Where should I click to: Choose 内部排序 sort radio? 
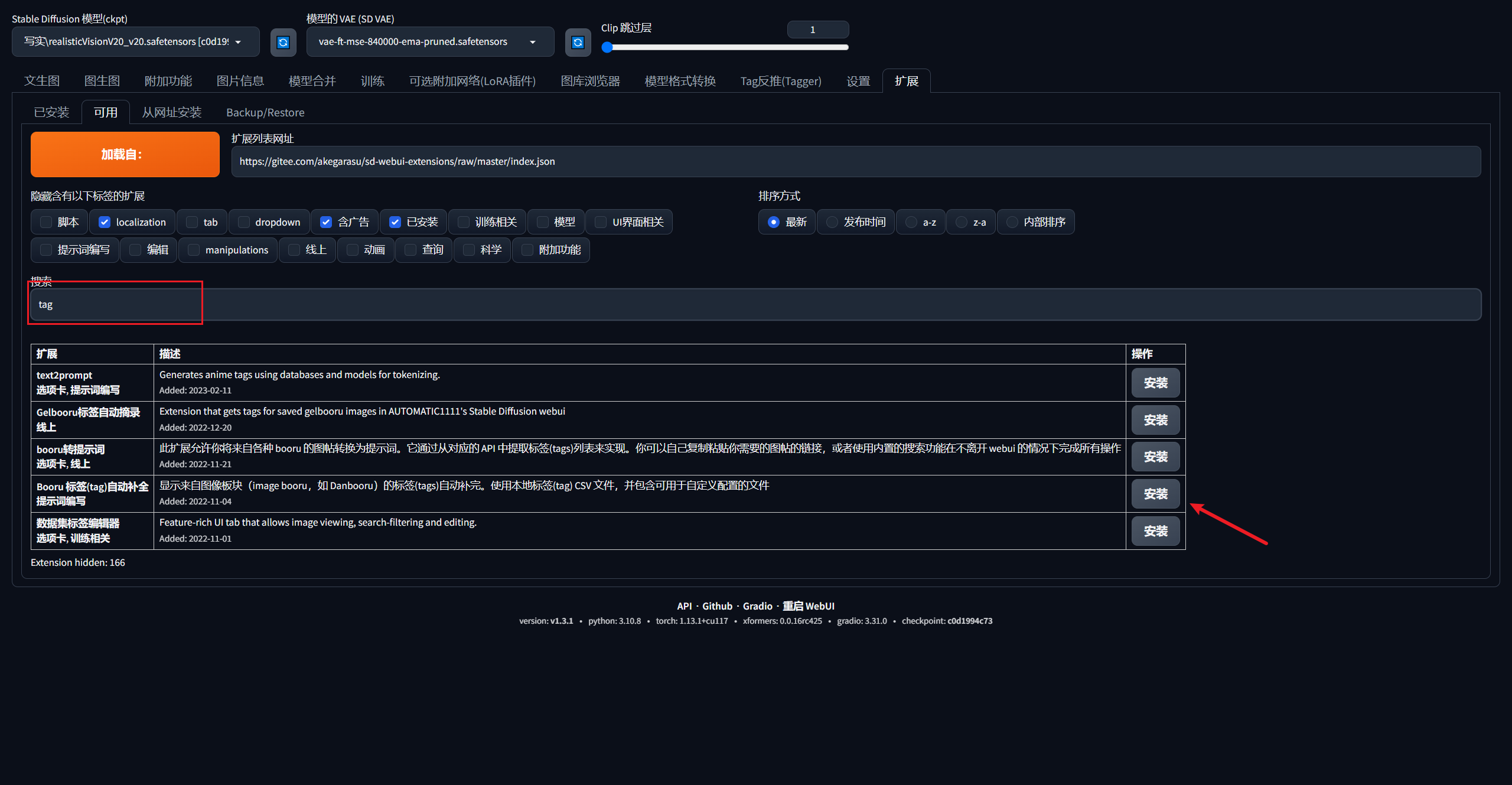[x=1012, y=222]
